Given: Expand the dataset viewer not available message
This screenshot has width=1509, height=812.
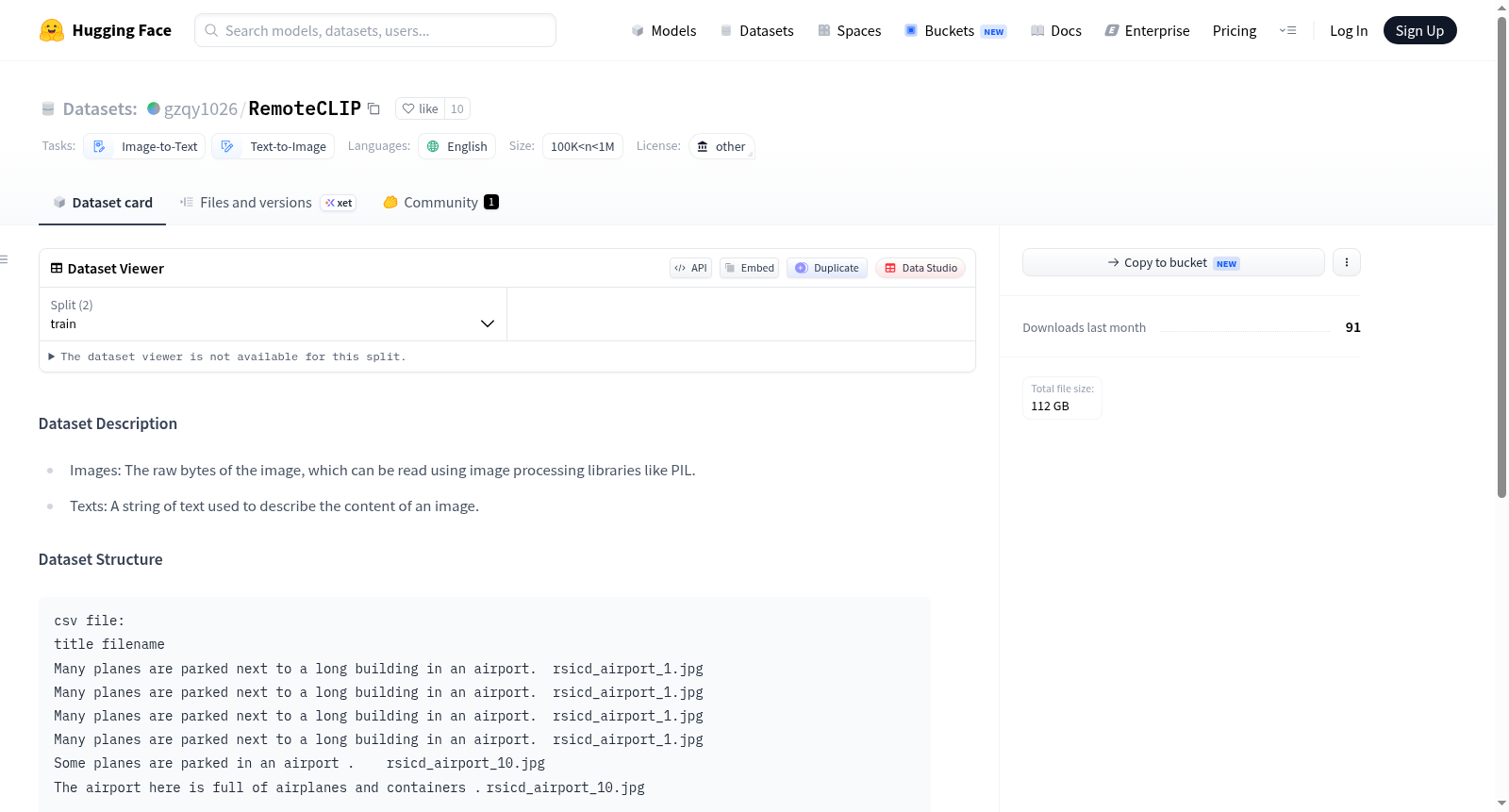Looking at the screenshot, I should point(227,356).
